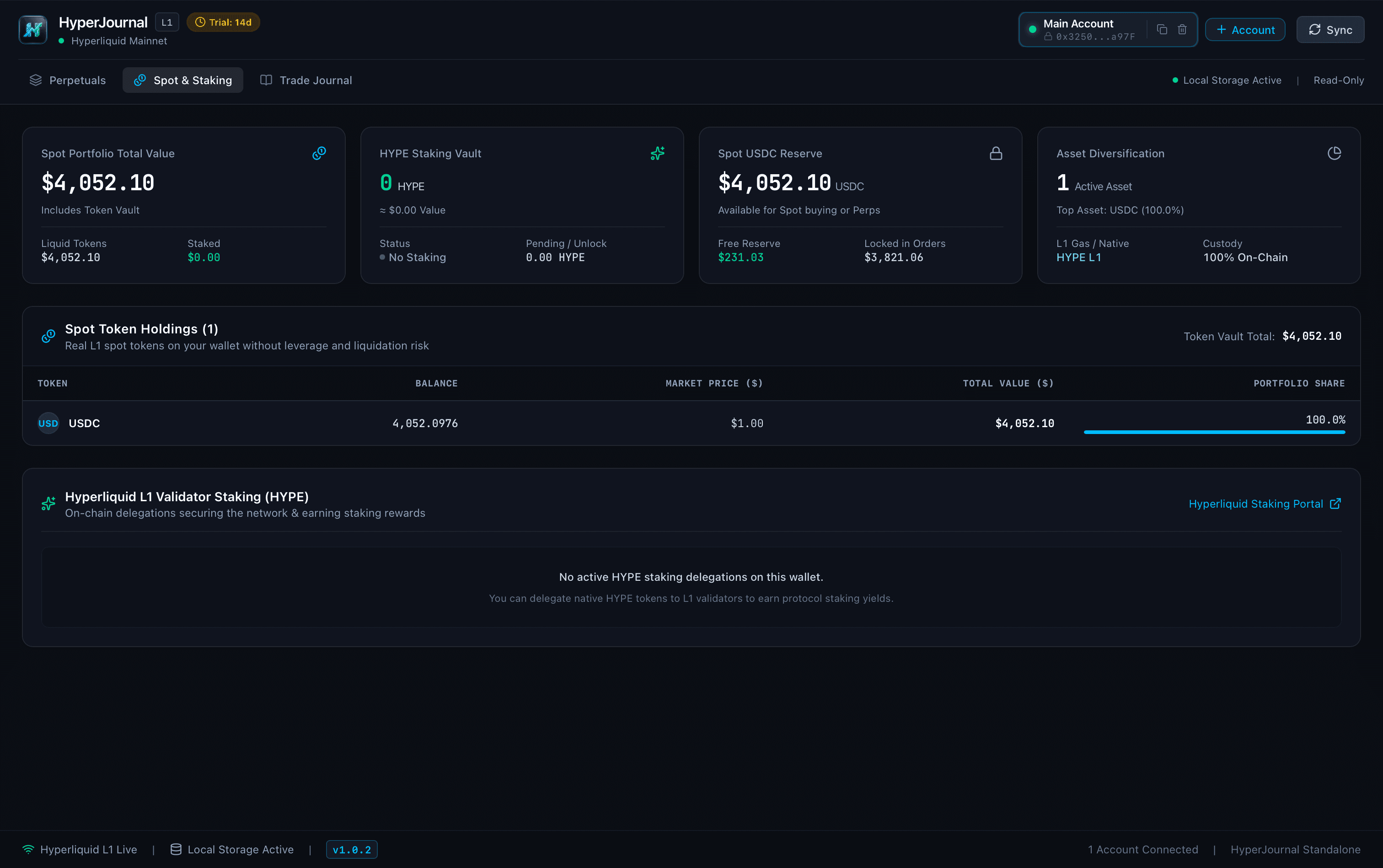Screen dimensions: 1383x868
Task: Click the BALANCE column header
Action: click(437, 384)
